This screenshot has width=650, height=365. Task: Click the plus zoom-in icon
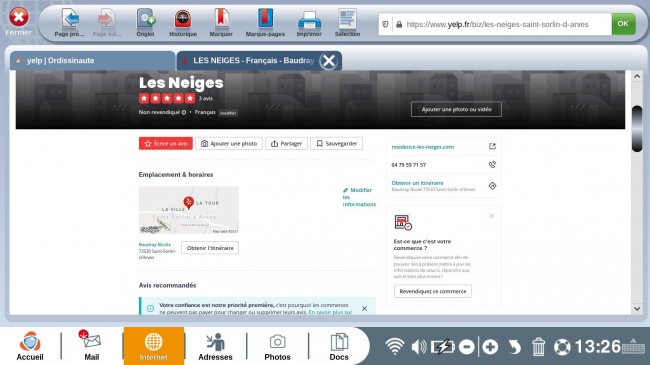click(x=490, y=347)
